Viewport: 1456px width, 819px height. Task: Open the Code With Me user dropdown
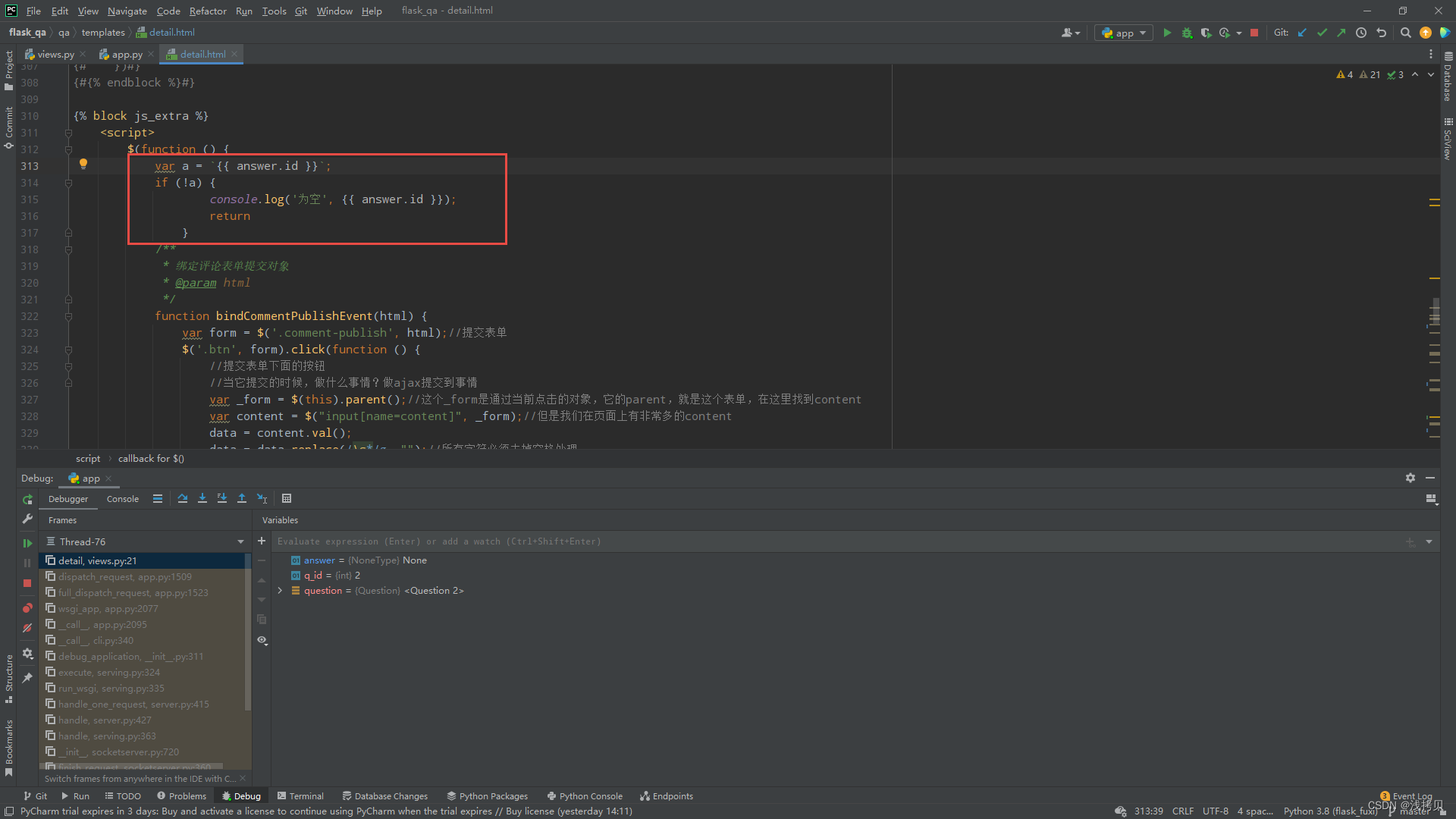[1071, 33]
